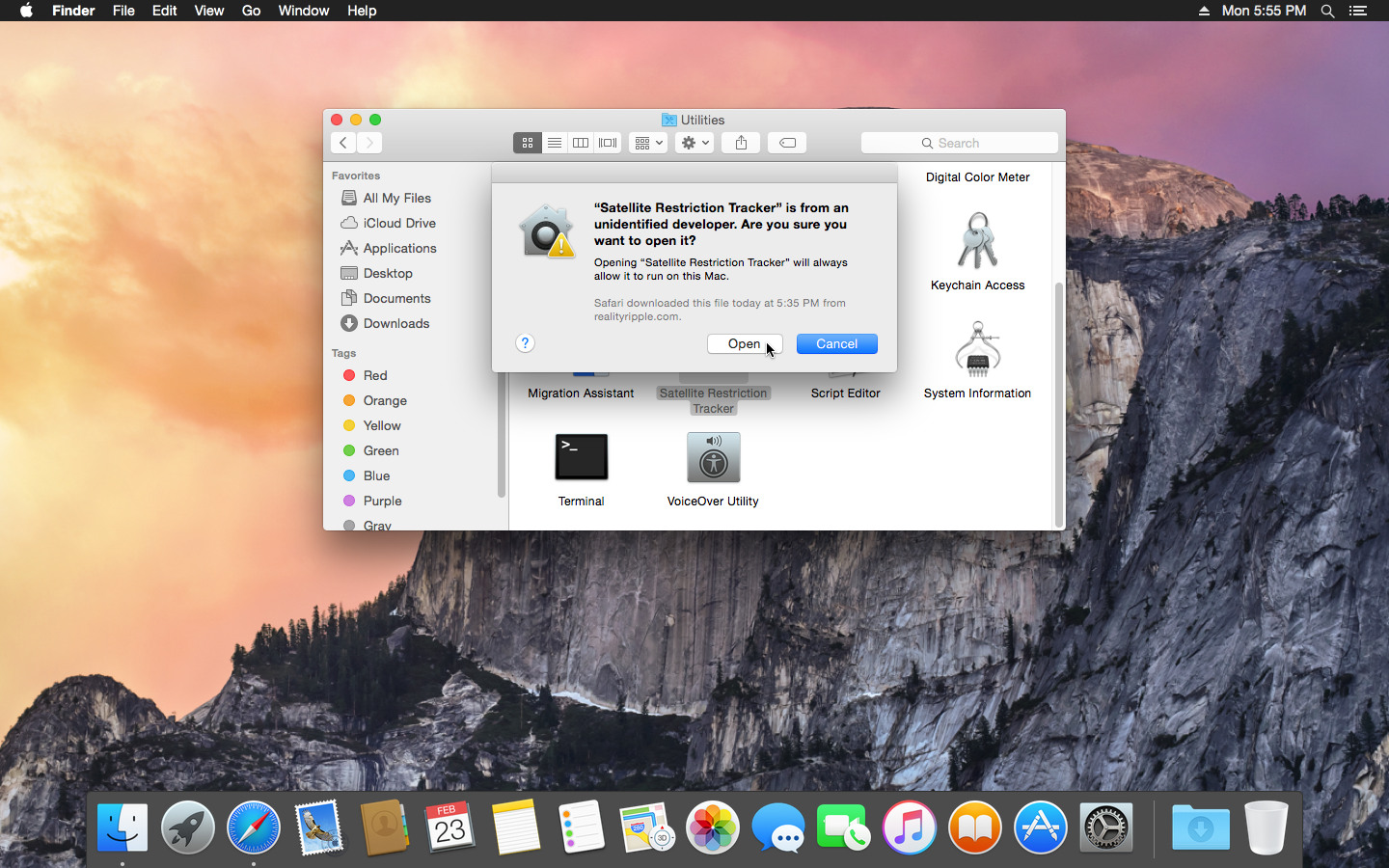Open the action gear dropdown

(x=694, y=142)
